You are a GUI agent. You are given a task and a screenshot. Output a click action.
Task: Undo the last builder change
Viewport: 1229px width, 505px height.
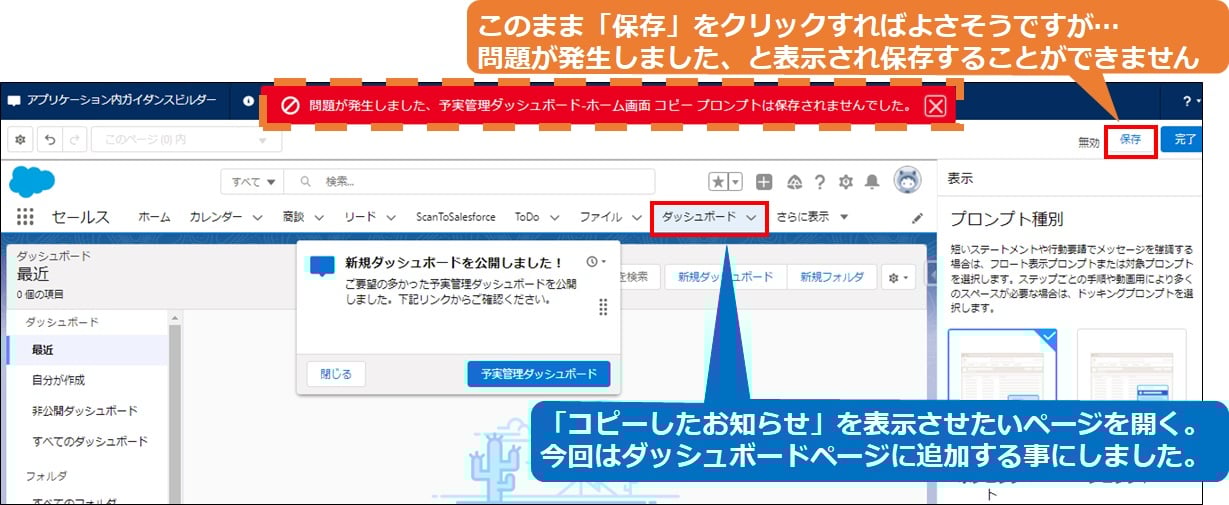(48, 140)
